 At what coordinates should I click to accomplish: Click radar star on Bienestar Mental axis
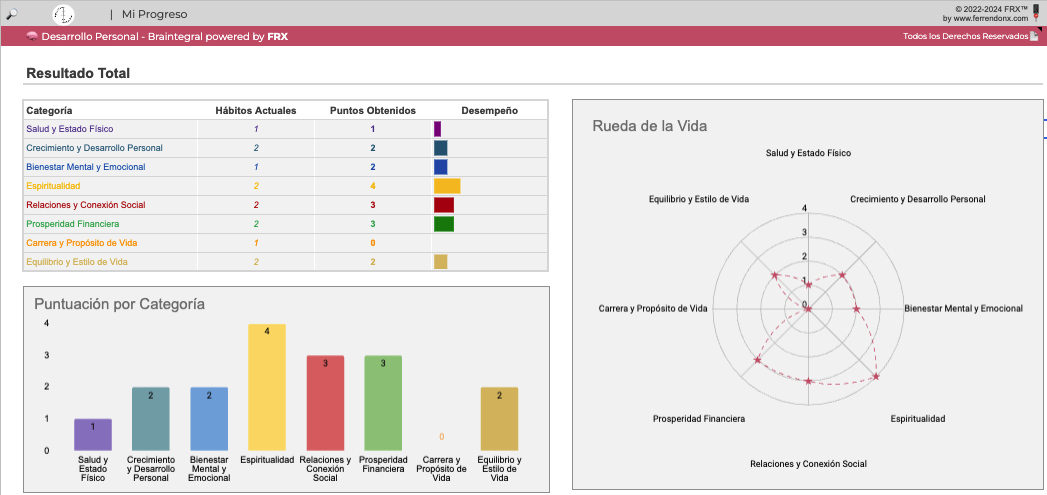pyautogui.click(x=857, y=309)
